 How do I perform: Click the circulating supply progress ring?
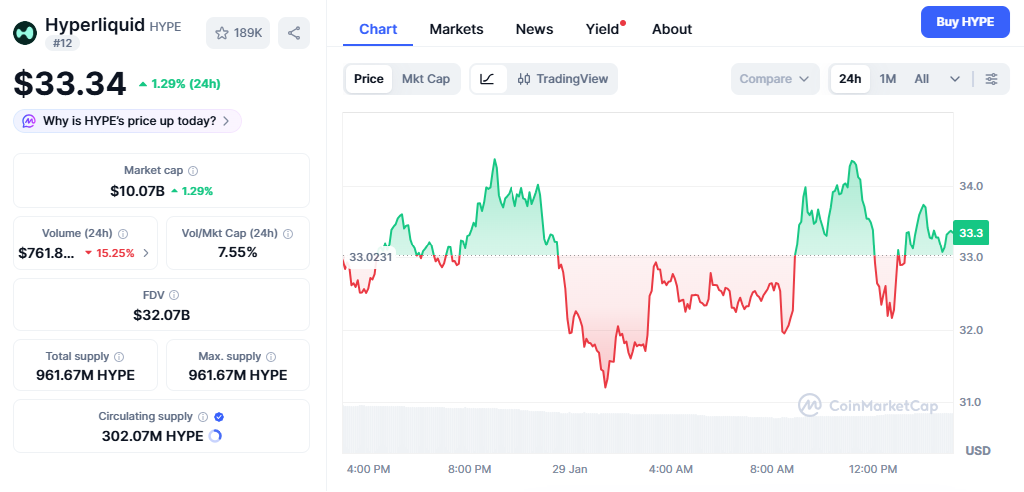pyautogui.click(x=215, y=436)
